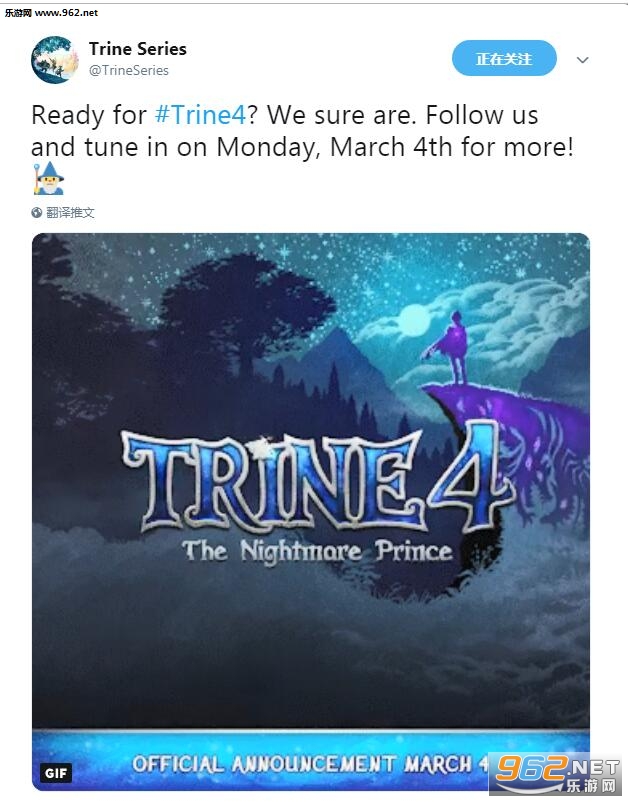Click the tweet text mentioning March 4th
The width and height of the screenshot is (628, 802).
pos(300,147)
